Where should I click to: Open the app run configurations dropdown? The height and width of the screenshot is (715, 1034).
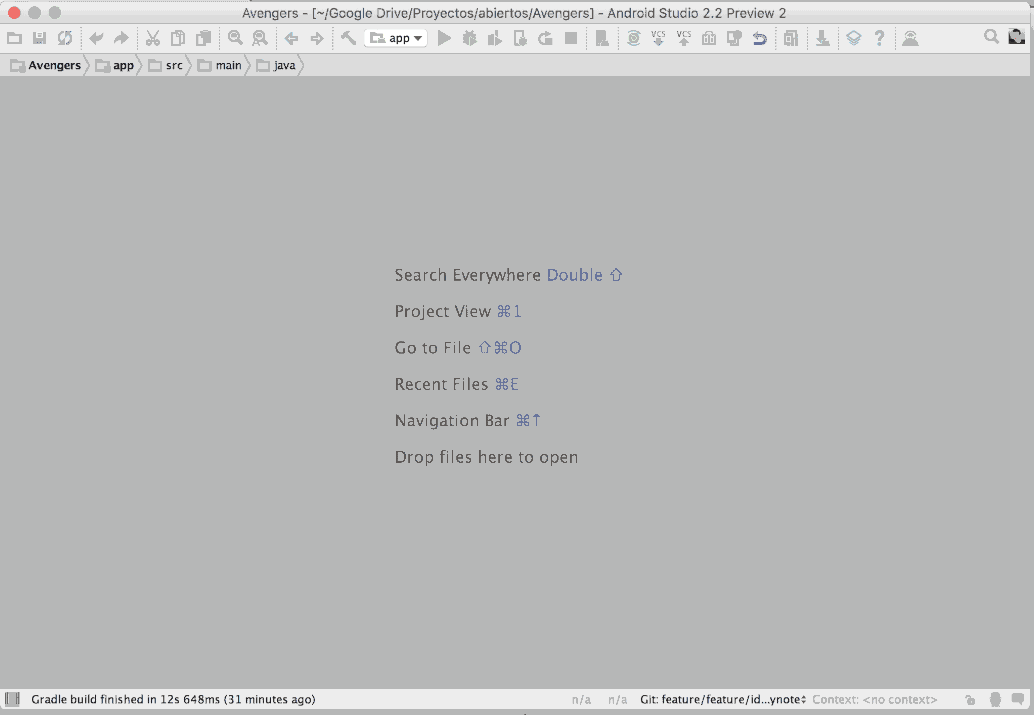point(396,37)
